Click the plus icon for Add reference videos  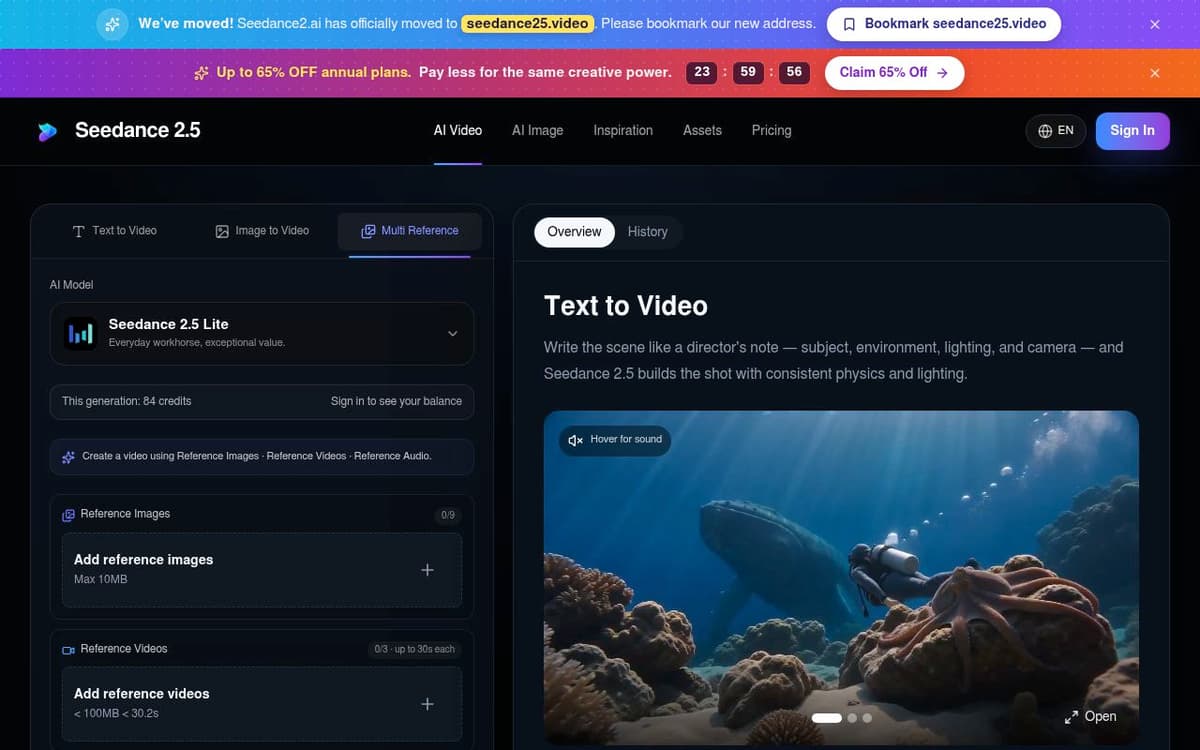tap(427, 704)
